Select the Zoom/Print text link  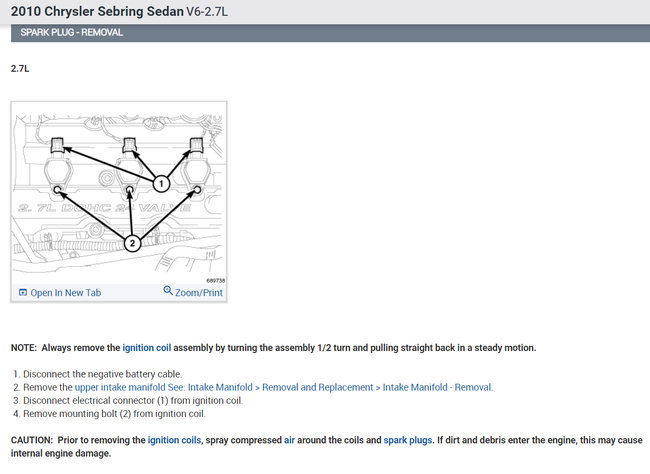coord(199,293)
